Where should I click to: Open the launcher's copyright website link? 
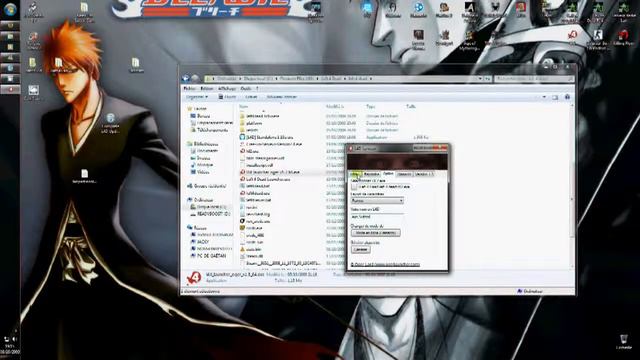[x=385, y=264]
